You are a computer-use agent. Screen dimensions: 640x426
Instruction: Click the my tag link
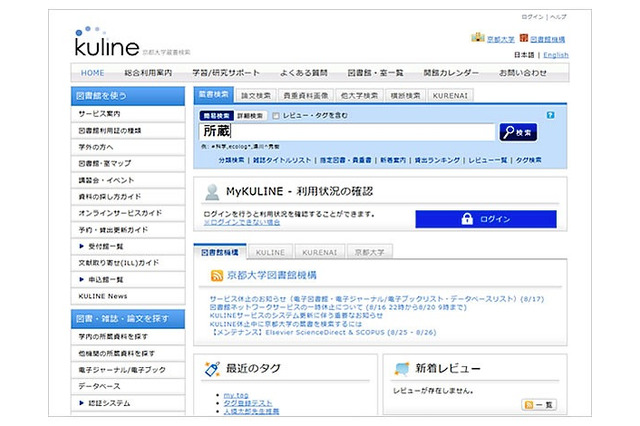pos(236,395)
